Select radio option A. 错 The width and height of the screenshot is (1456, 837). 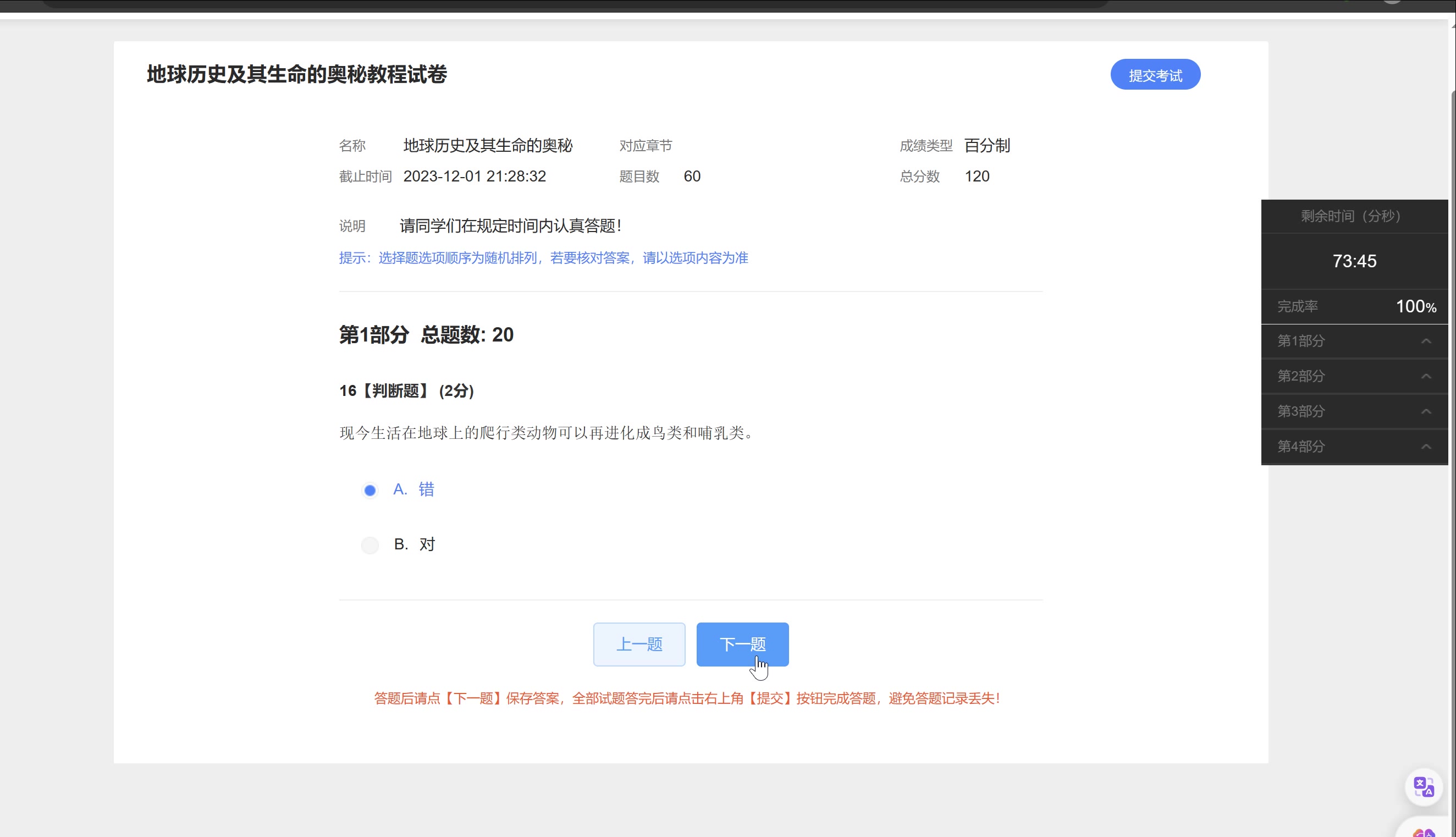(369, 491)
